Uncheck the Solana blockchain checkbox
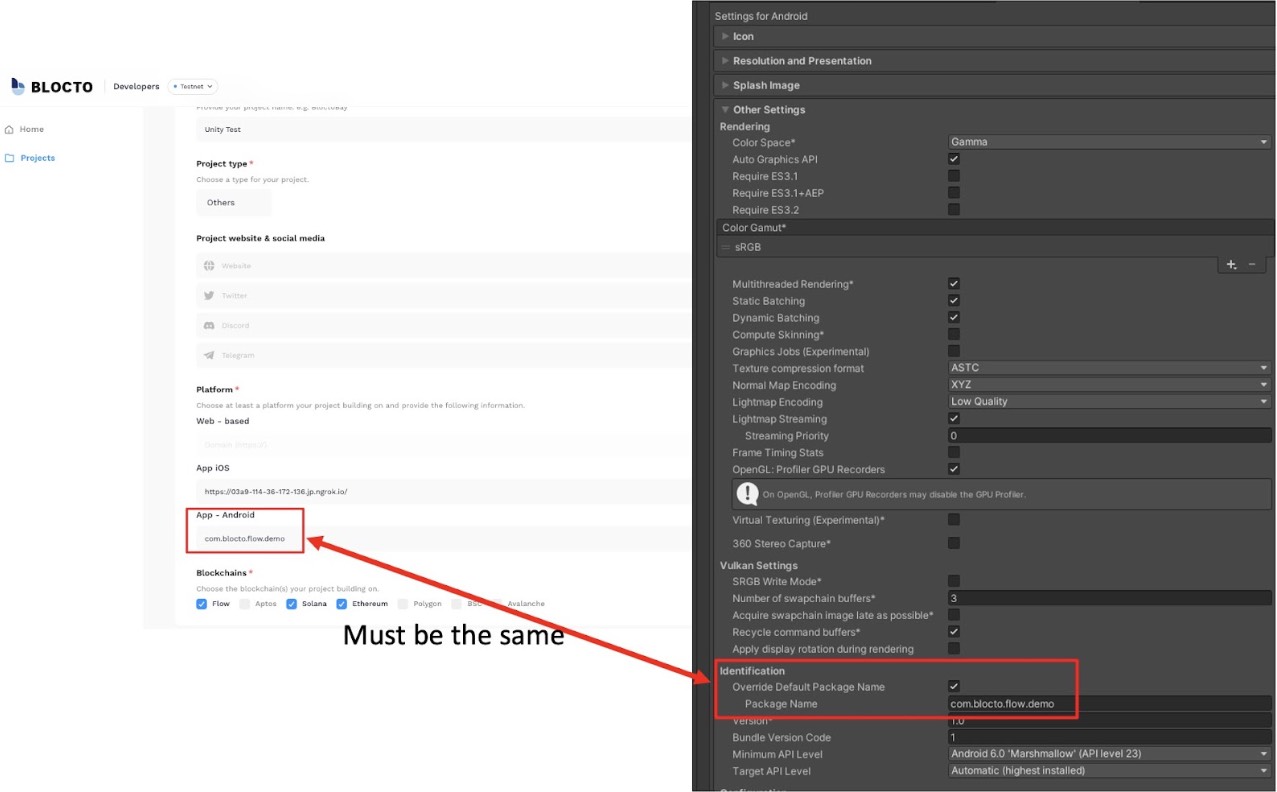The width and height of the screenshot is (1277, 792). [292, 604]
